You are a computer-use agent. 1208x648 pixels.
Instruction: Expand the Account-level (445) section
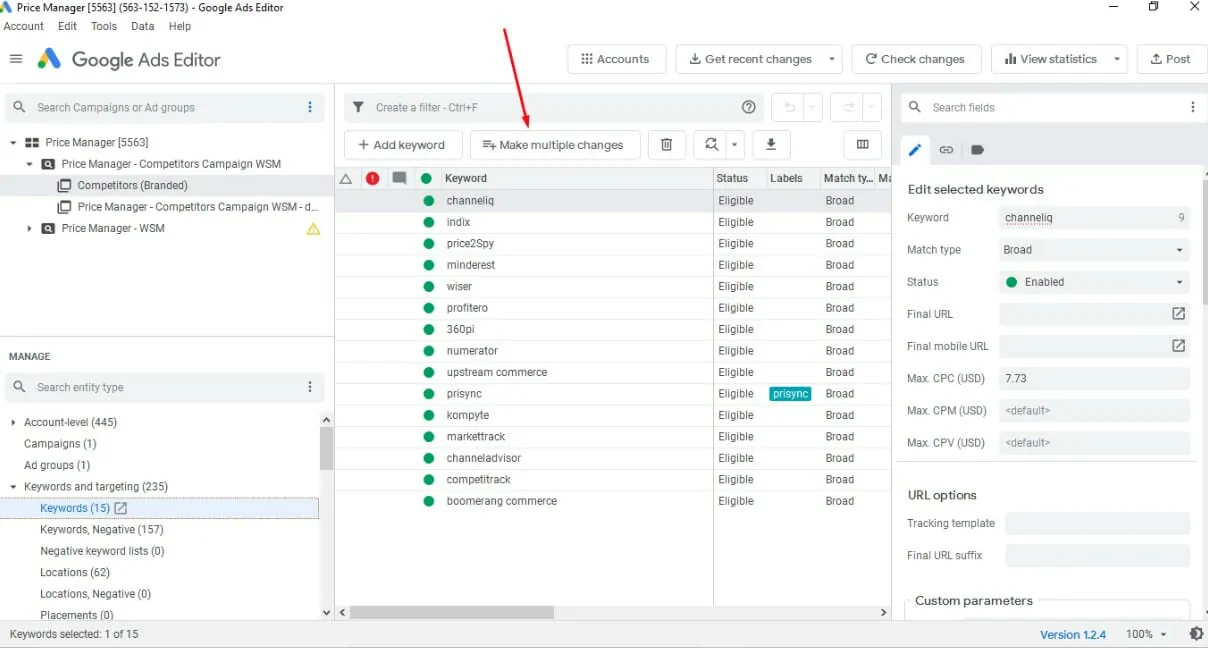click(x=13, y=423)
